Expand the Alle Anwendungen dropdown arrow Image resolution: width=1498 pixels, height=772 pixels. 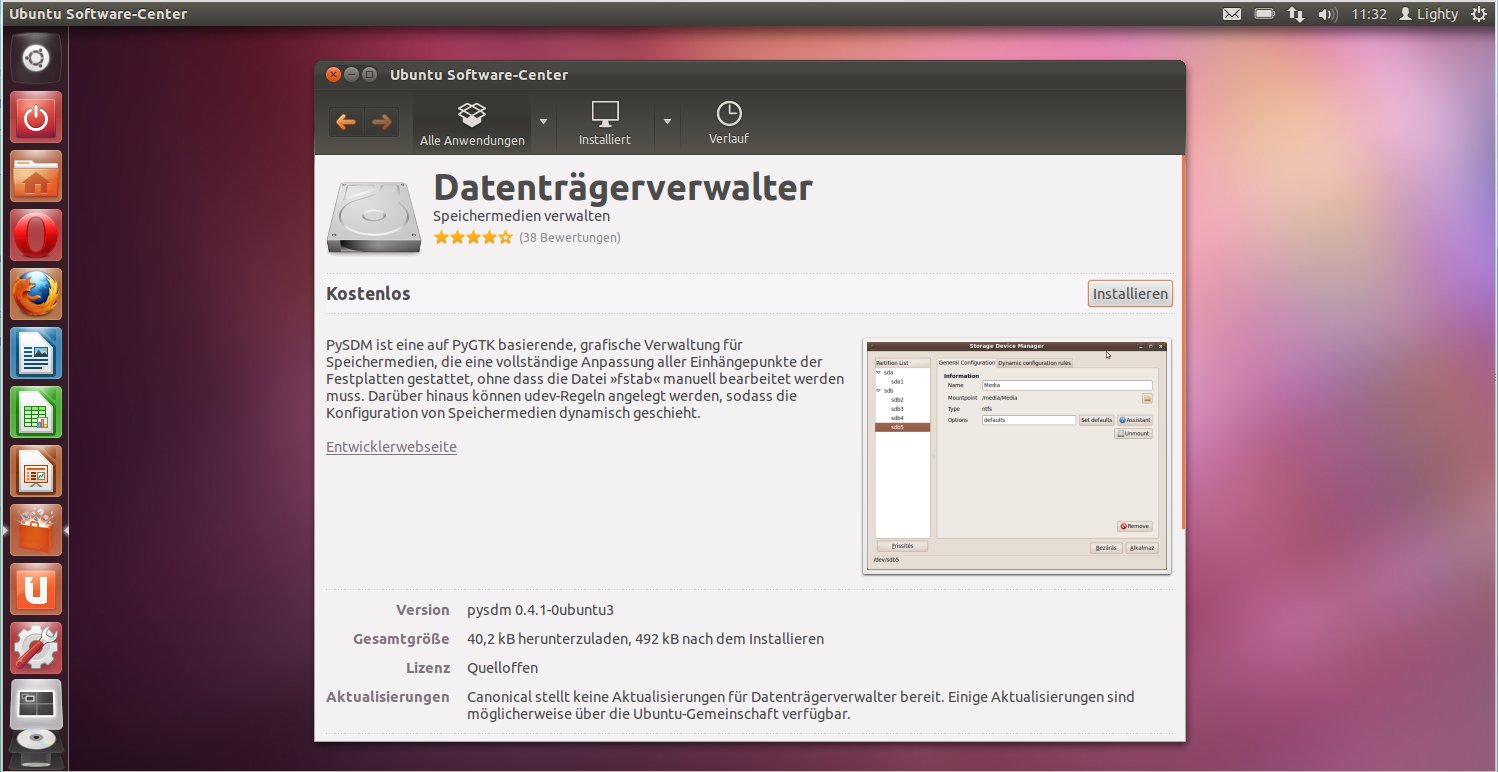point(543,122)
